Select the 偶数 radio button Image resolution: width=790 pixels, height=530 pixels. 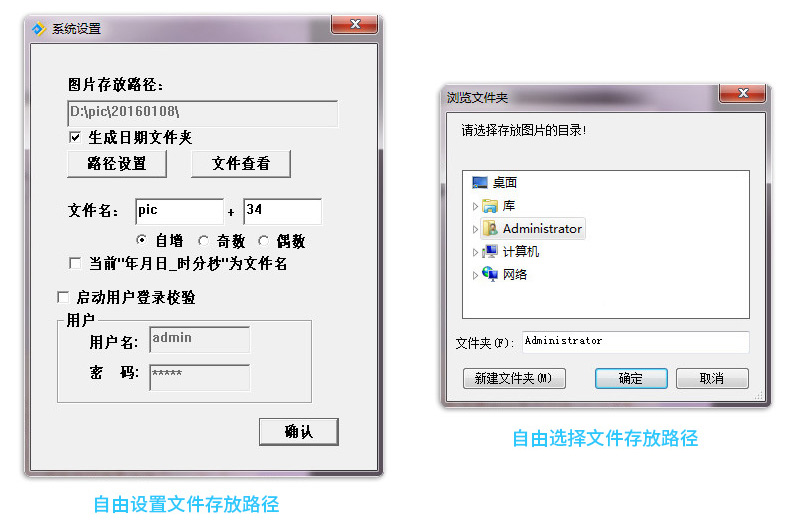pos(263,241)
